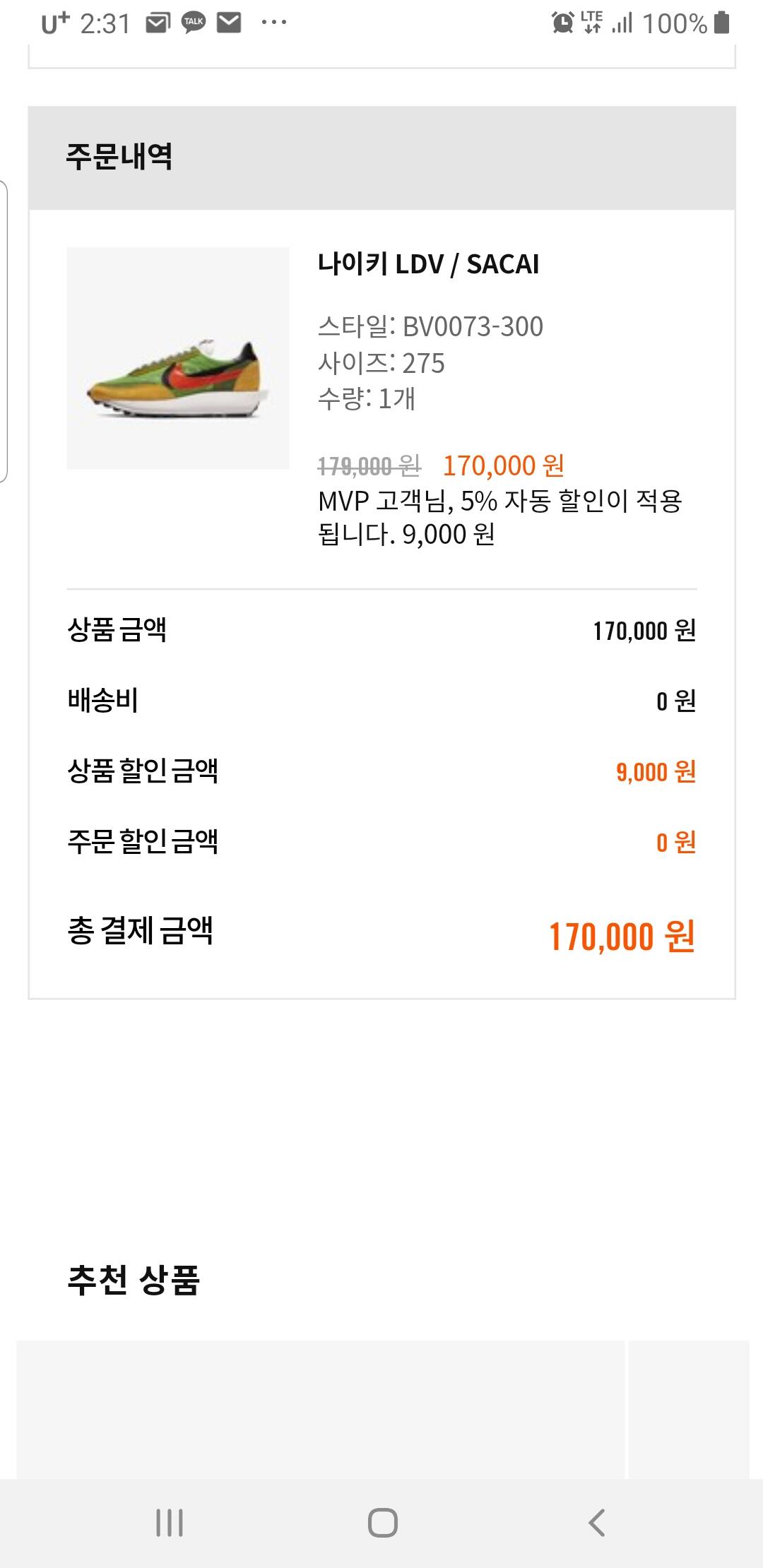763x1568 pixels.
Task: Tap the message notification icon beside clock
Action: pos(158,24)
